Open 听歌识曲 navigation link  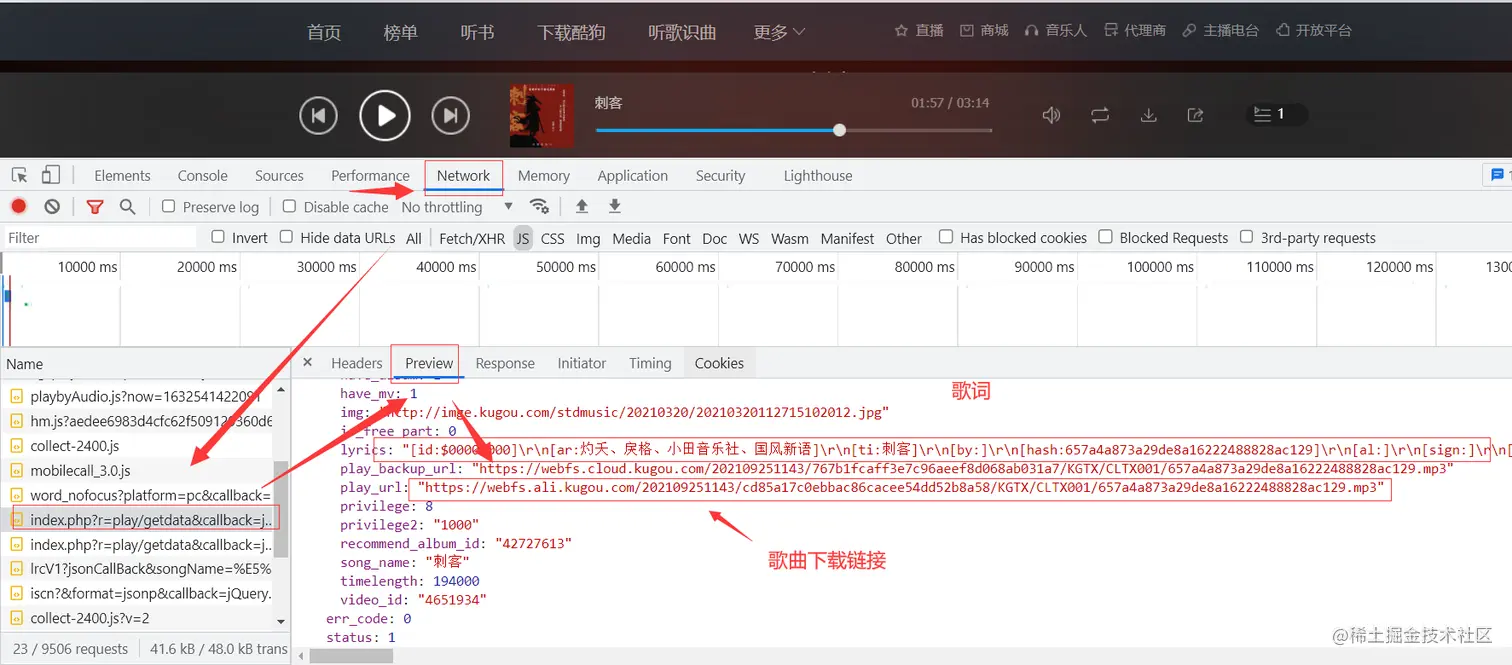pos(682,33)
